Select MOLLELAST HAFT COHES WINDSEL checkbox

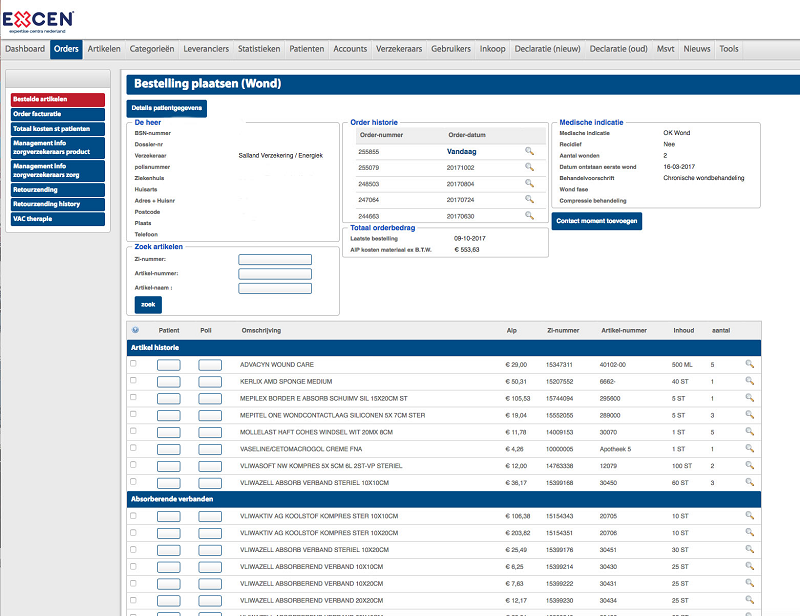pyautogui.click(x=133, y=431)
